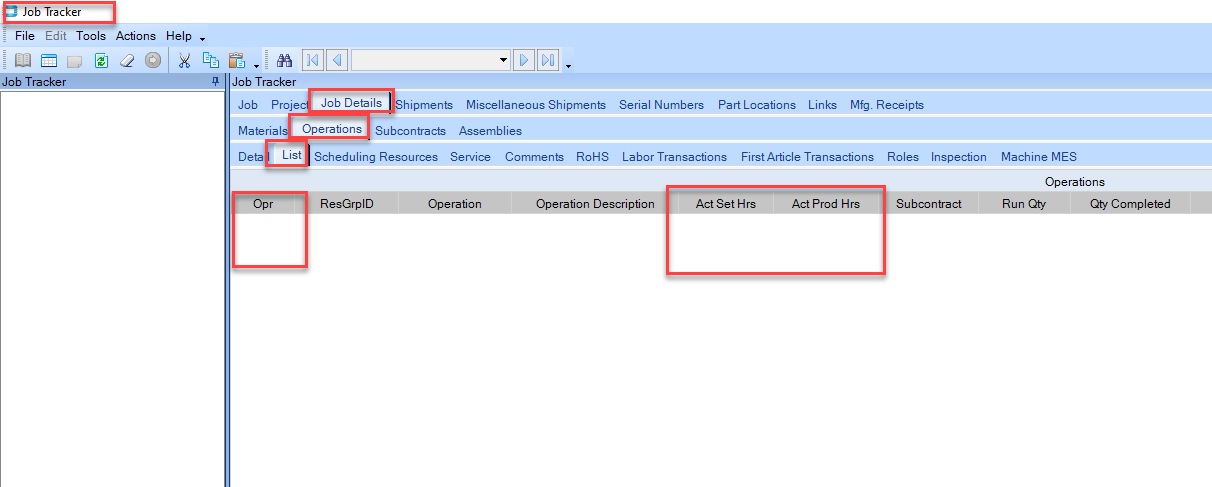1212x487 pixels.
Task: Click the ResGrpID column header
Action: click(x=347, y=204)
